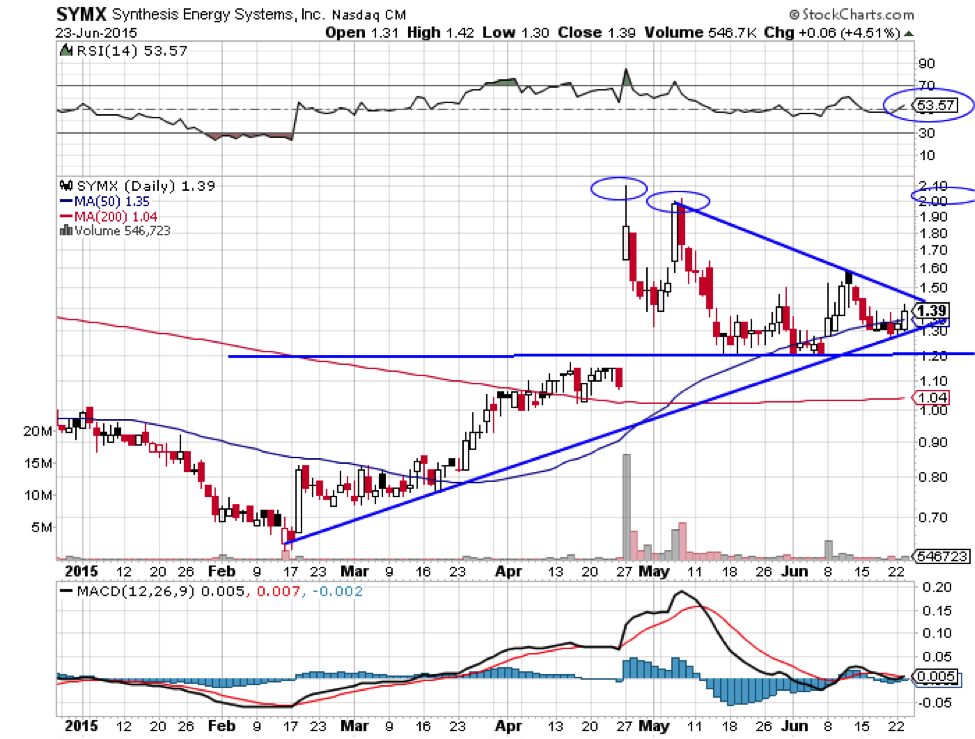The height and width of the screenshot is (739, 975).
Task: Click the 1.70 price axis label
Action: [933, 251]
